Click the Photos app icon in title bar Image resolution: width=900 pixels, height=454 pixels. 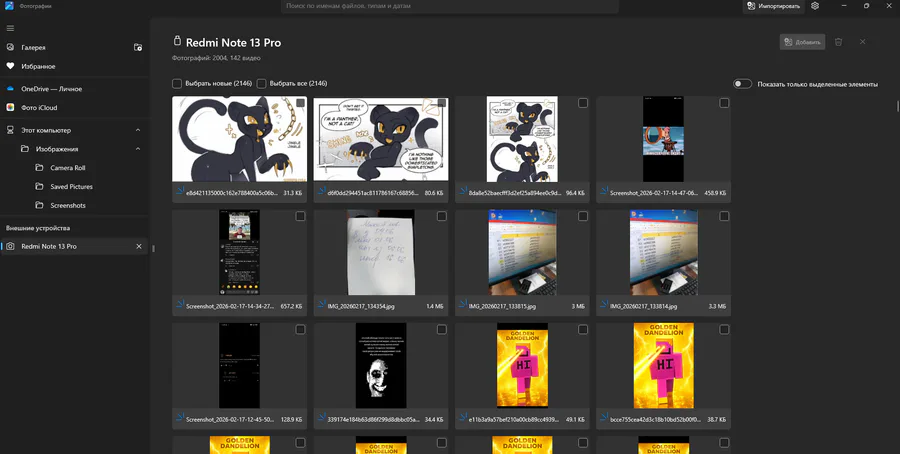[x=9, y=6]
